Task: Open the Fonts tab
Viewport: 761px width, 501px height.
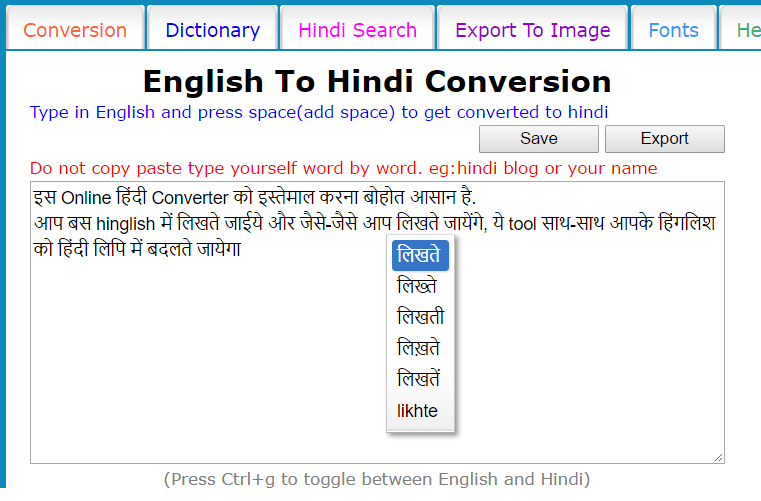Action: (674, 28)
